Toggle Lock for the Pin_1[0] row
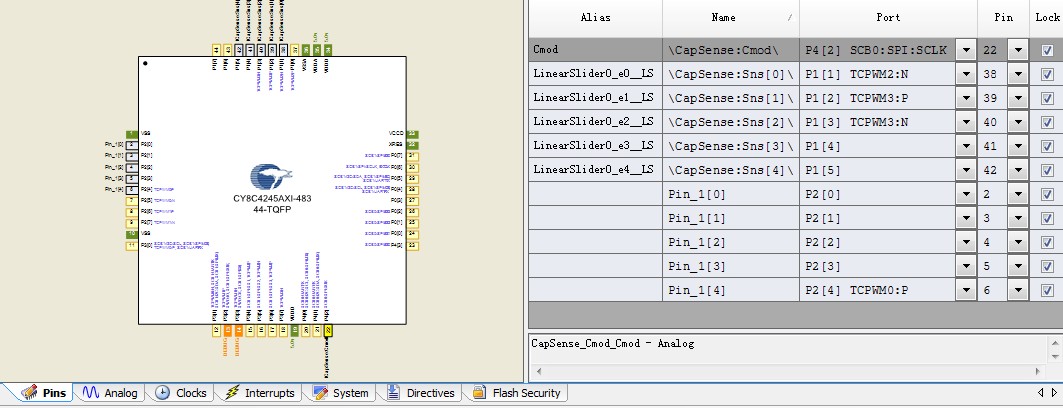The width and height of the screenshot is (1063, 408). [x=1047, y=194]
